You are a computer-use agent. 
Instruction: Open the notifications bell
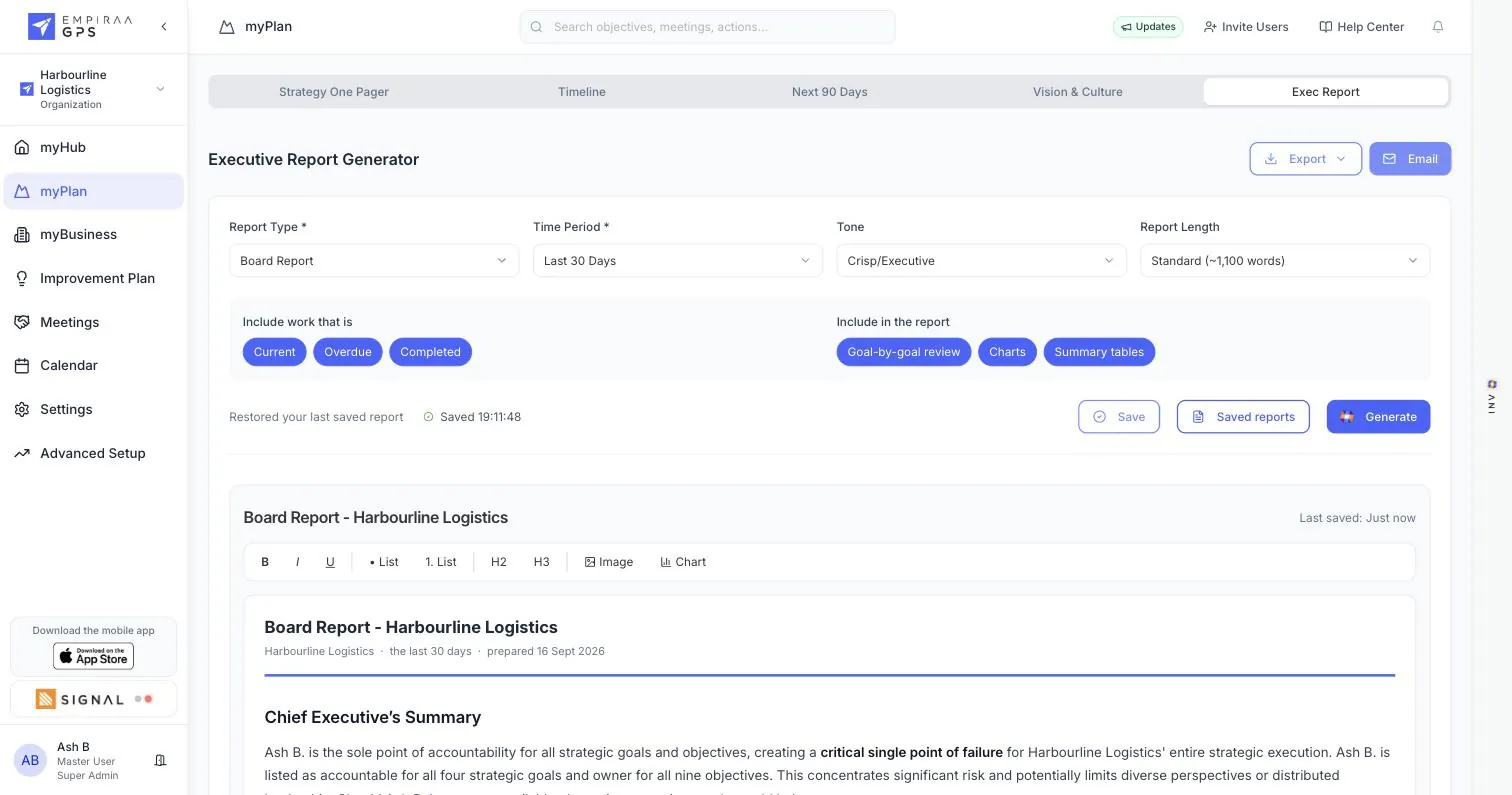pos(1438,27)
